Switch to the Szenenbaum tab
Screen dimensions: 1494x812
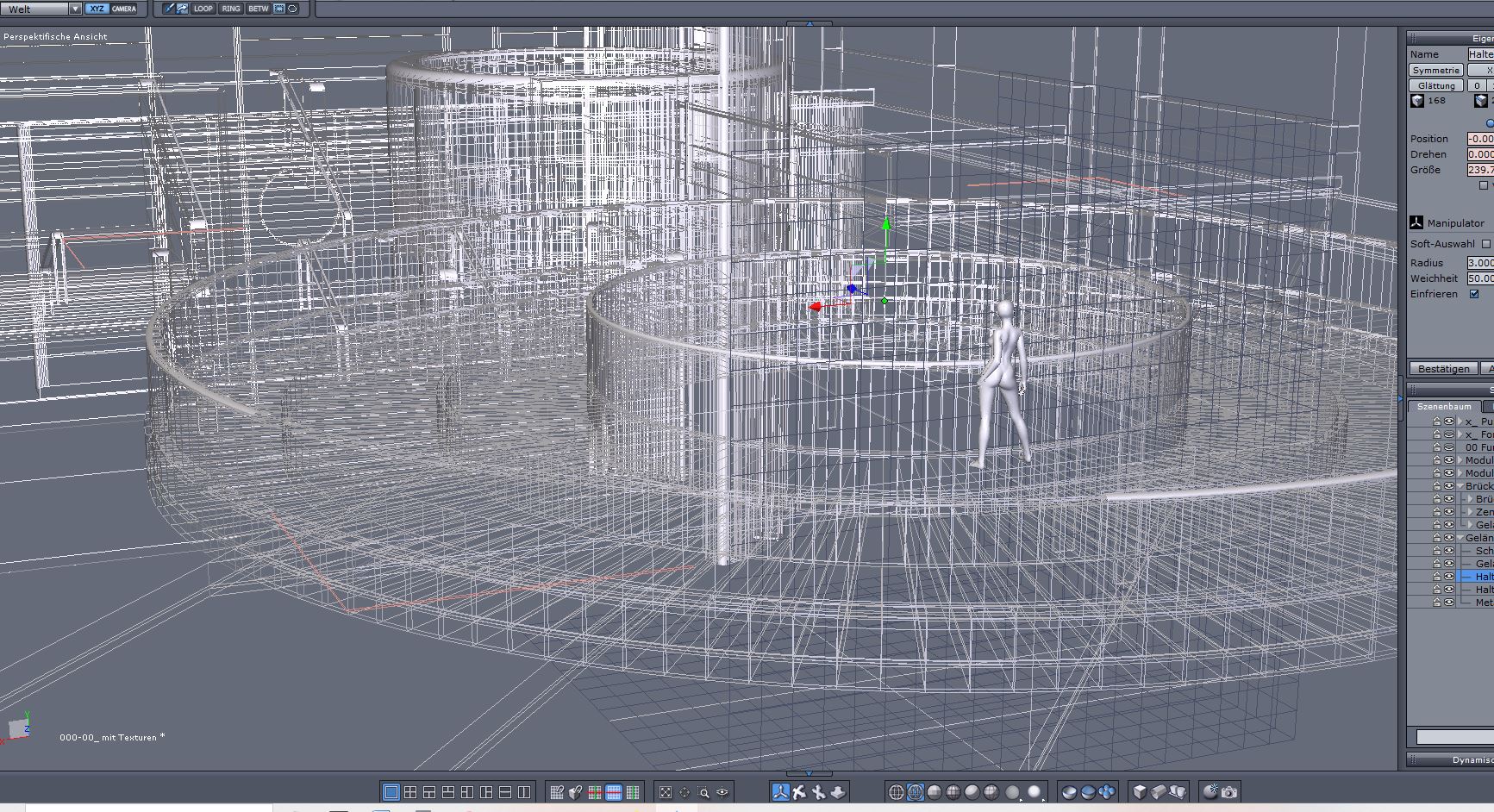pos(1444,406)
